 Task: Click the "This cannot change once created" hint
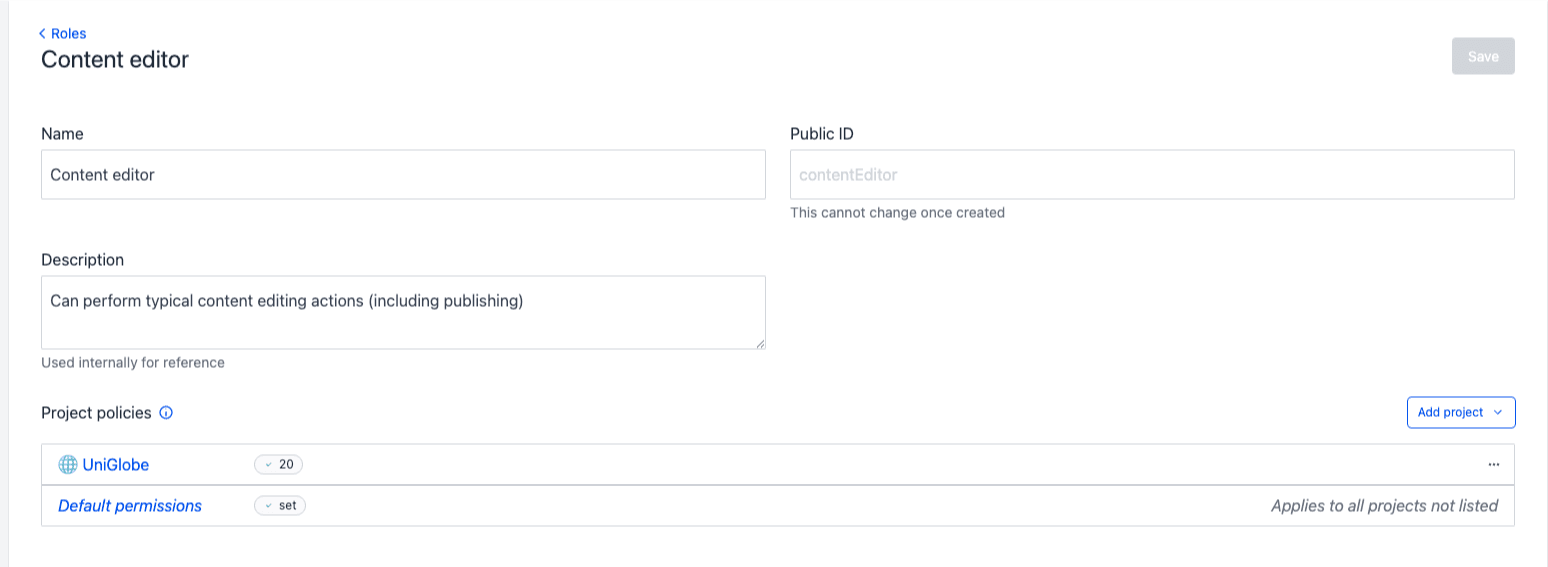897,213
